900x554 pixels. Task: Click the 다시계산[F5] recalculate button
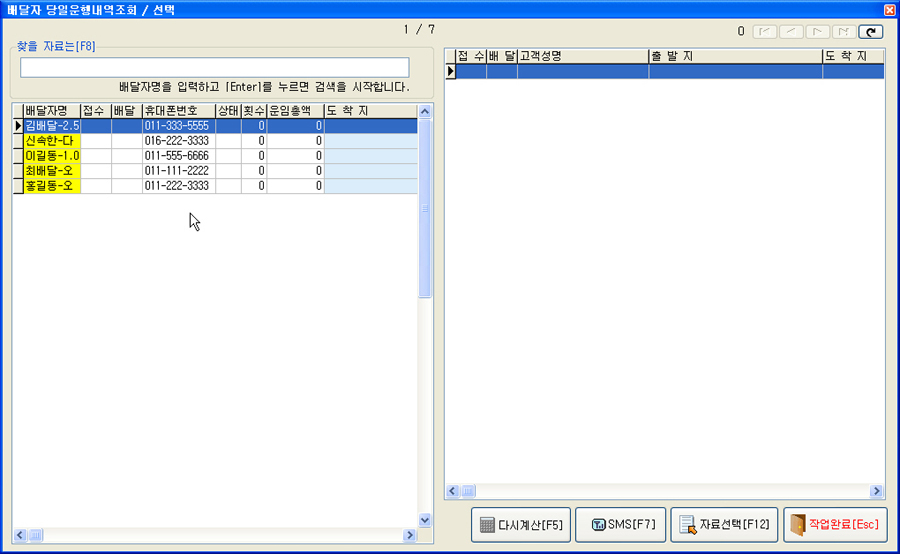(521, 525)
